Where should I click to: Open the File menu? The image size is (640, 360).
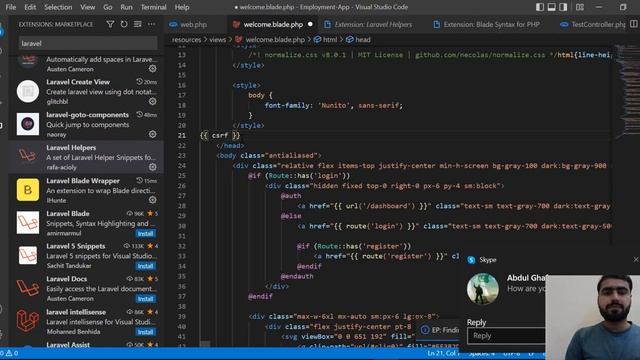point(11,7)
